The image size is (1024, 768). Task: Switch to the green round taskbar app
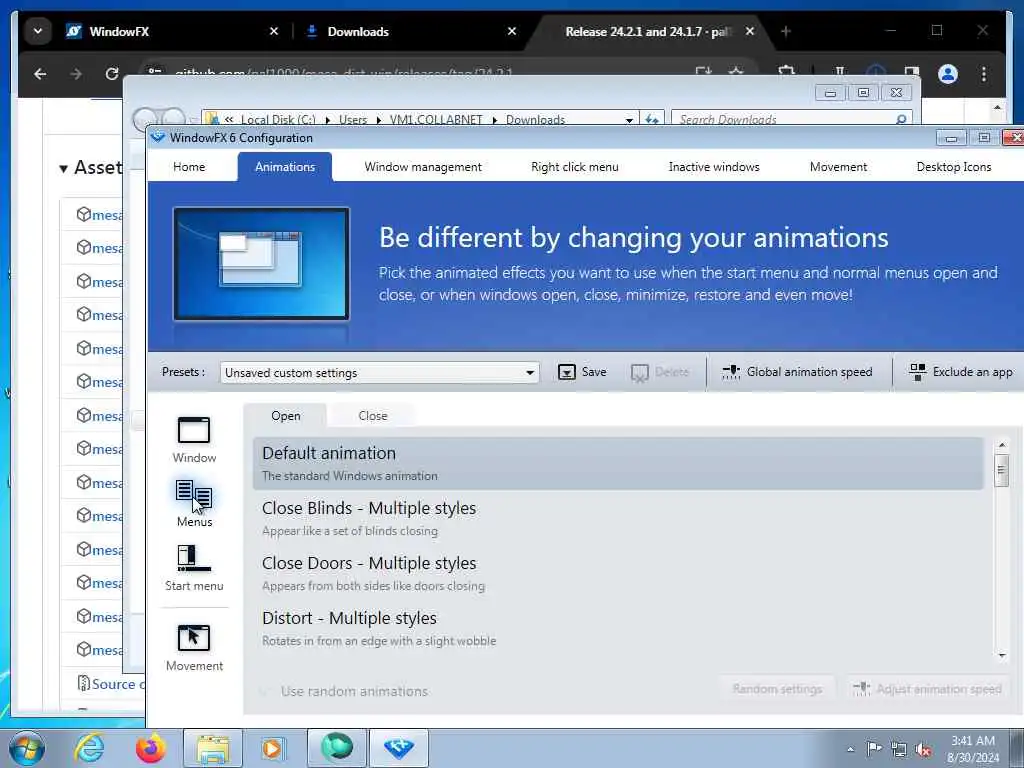point(336,748)
